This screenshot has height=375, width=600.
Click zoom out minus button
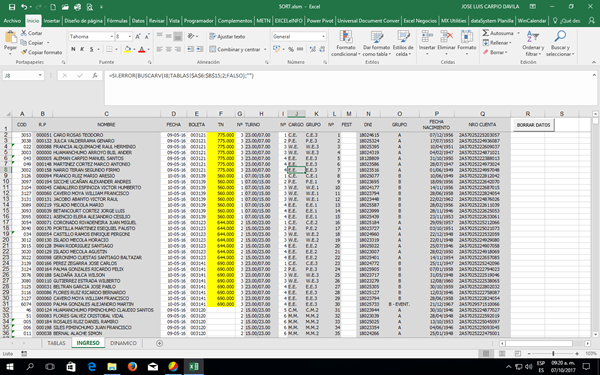(529, 354)
